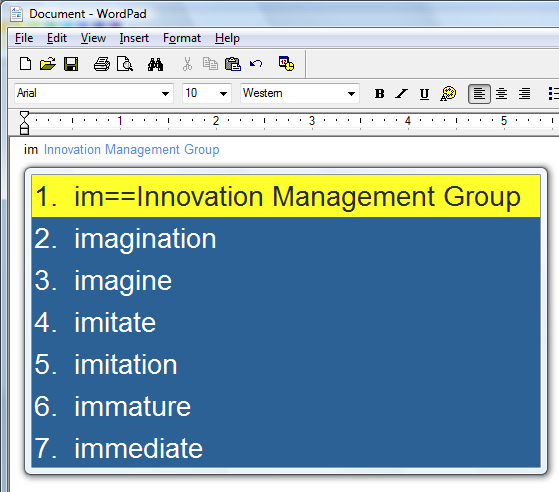The width and height of the screenshot is (559, 492).
Task: Open the Format menu
Action: [182, 38]
